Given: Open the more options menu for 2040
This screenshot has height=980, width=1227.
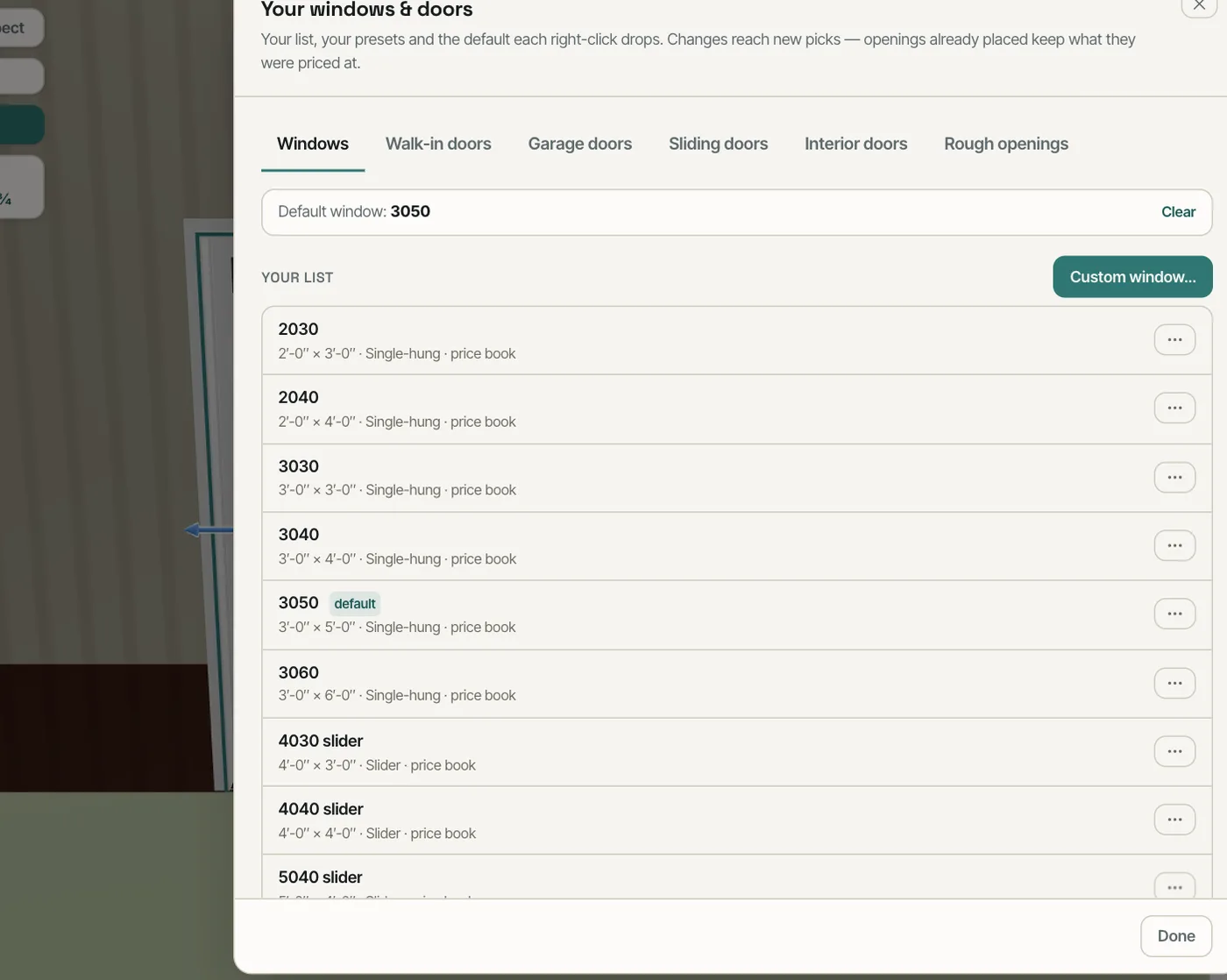Looking at the screenshot, I should point(1174,408).
